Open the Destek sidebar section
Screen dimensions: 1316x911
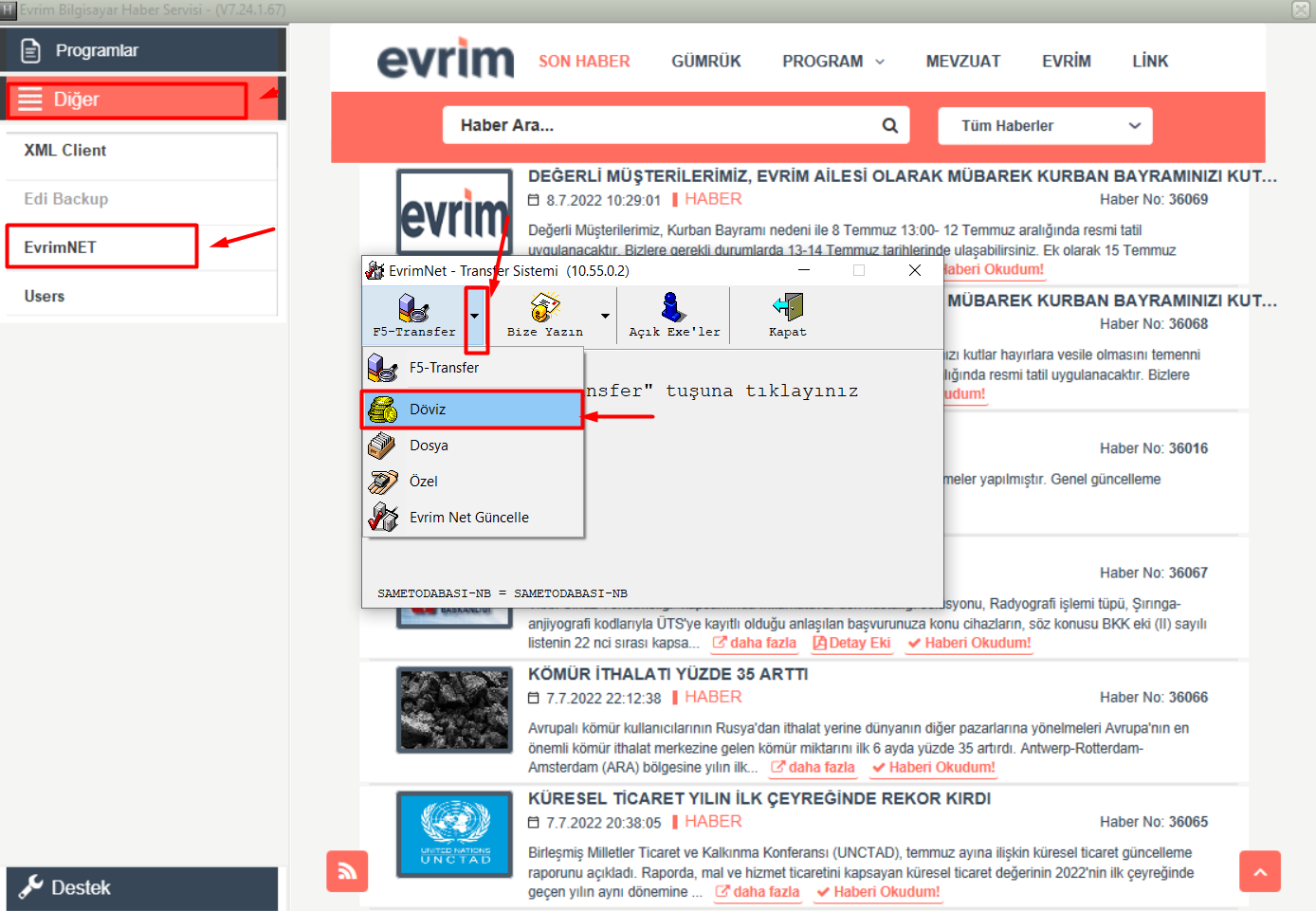click(x=142, y=888)
